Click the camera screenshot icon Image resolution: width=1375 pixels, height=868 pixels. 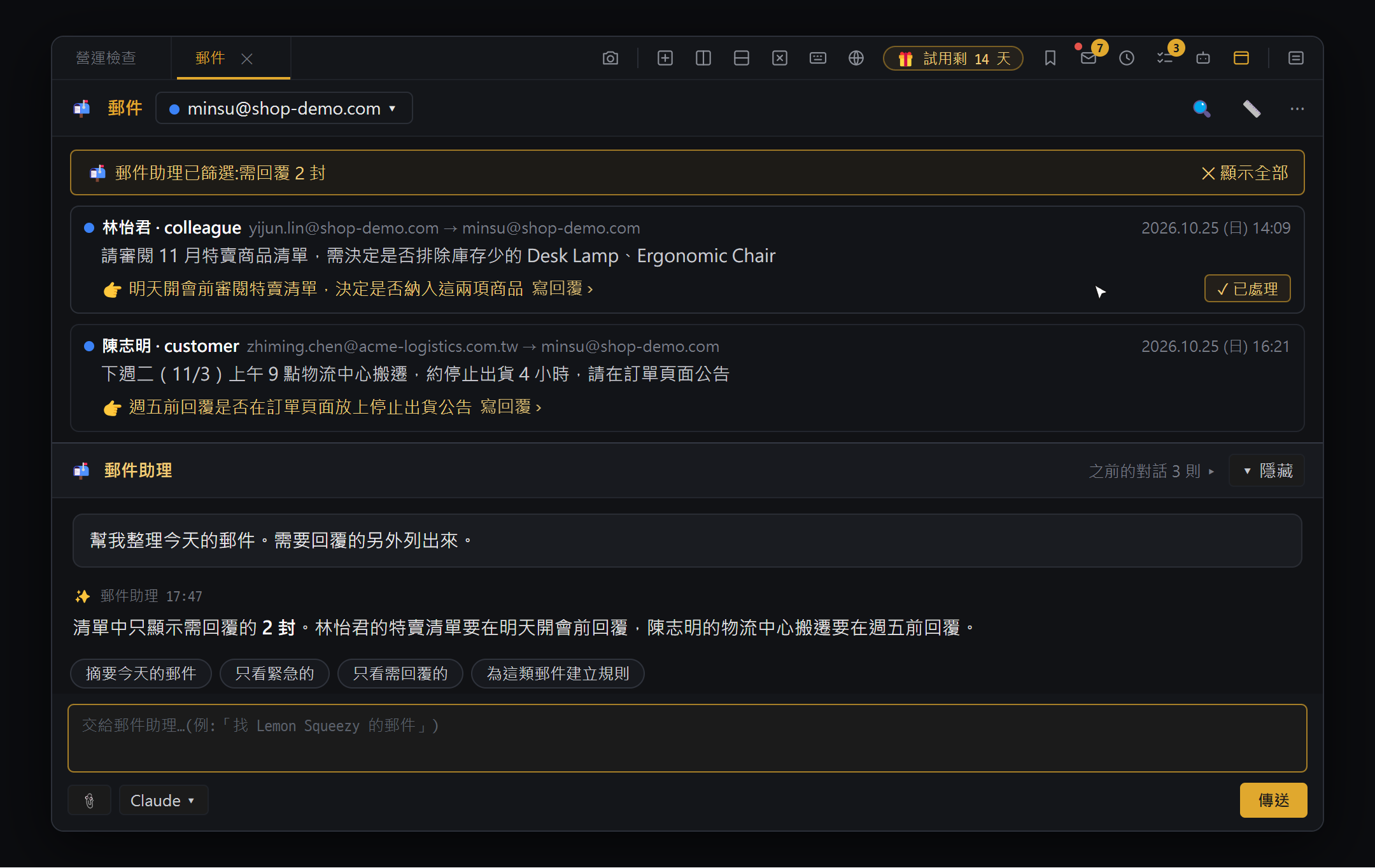coord(610,59)
